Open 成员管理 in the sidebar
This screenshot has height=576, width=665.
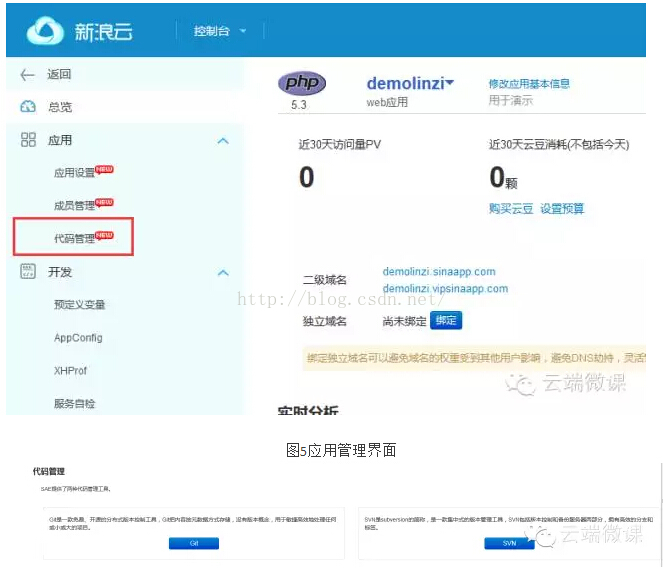pos(74,206)
